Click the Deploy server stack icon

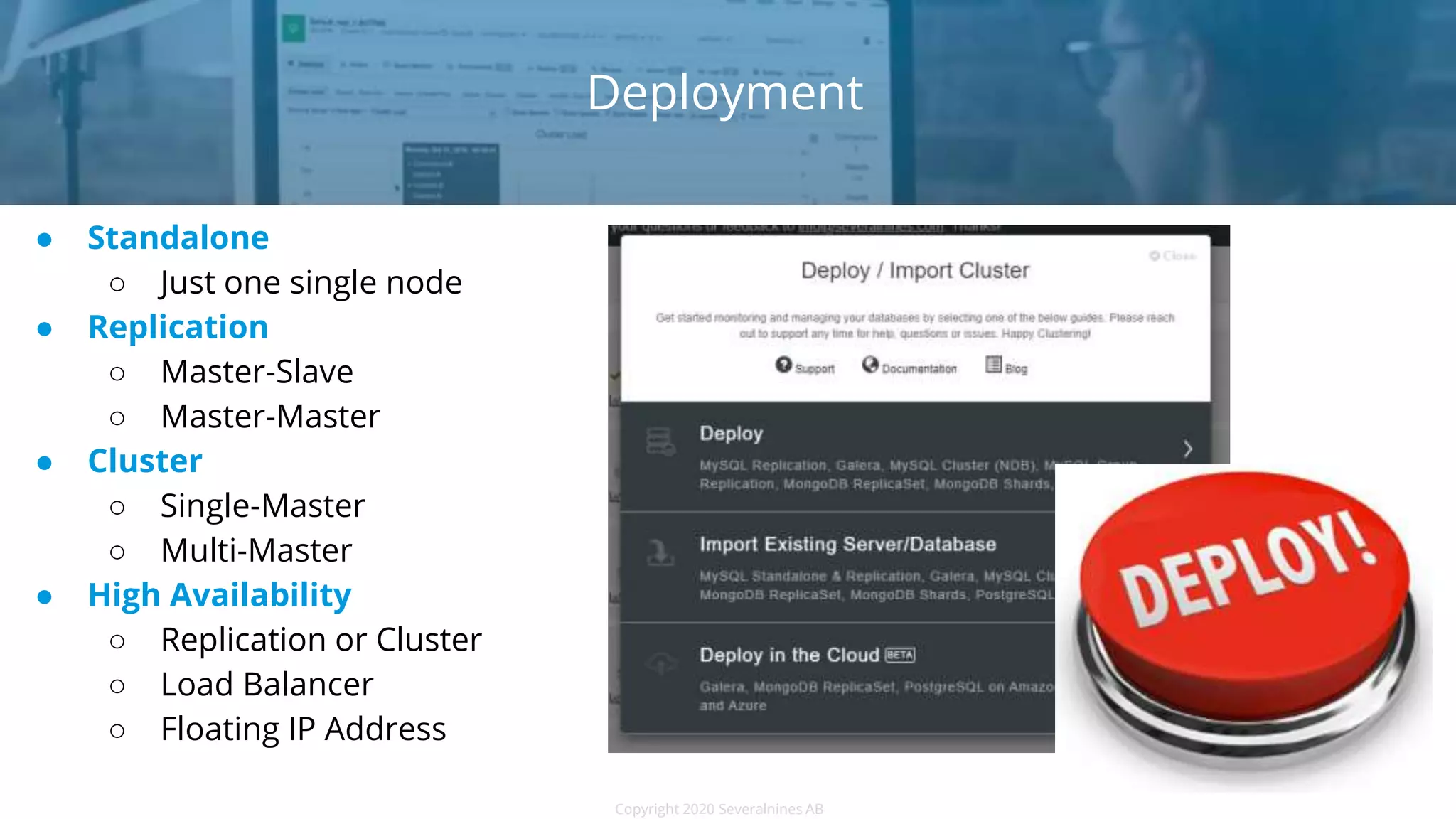click(x=660, y=441)
